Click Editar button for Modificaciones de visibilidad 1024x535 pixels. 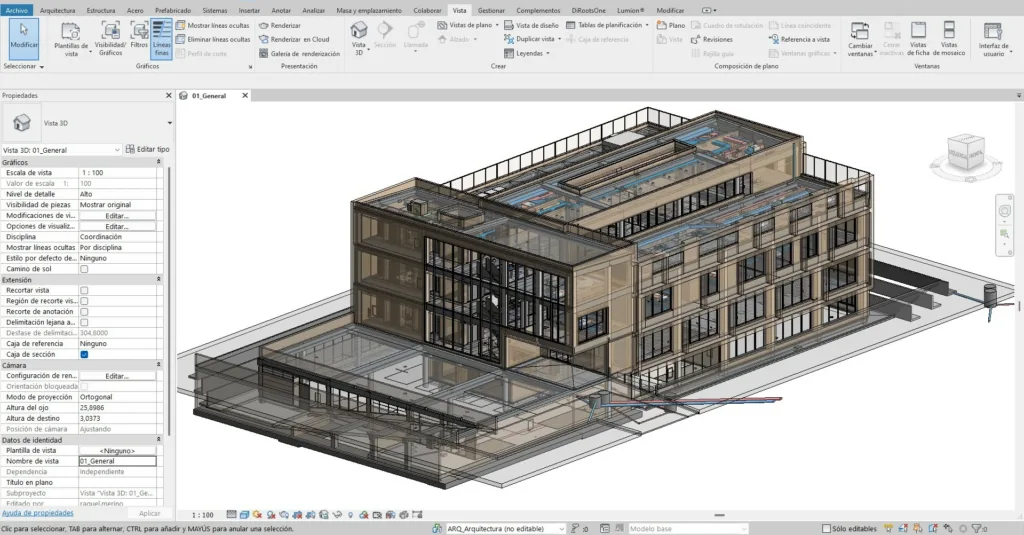click(x=117, y=215)
